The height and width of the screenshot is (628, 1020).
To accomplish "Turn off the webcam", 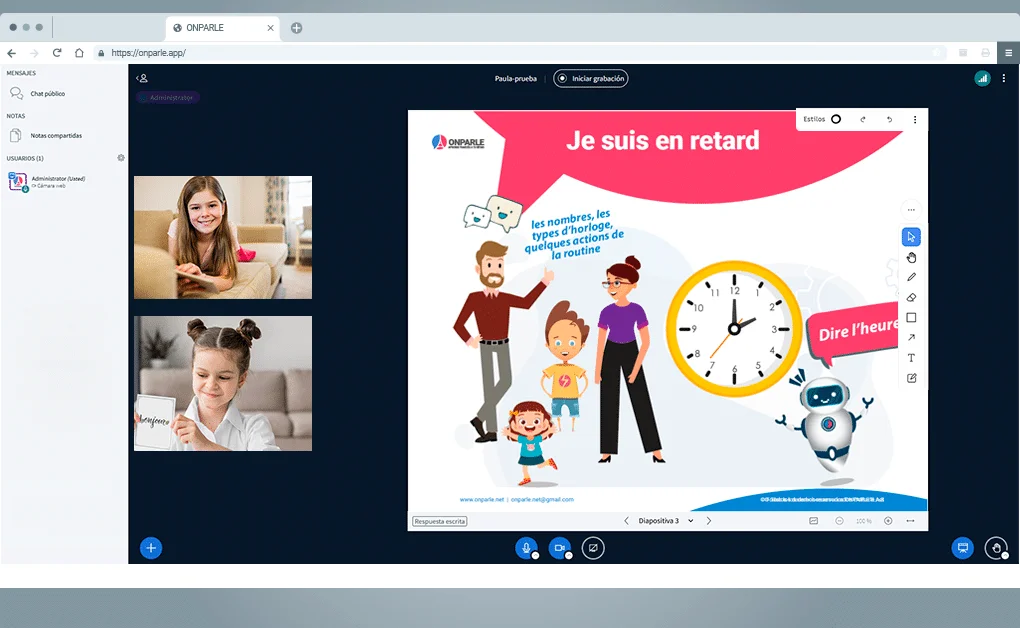I will 559,548.
